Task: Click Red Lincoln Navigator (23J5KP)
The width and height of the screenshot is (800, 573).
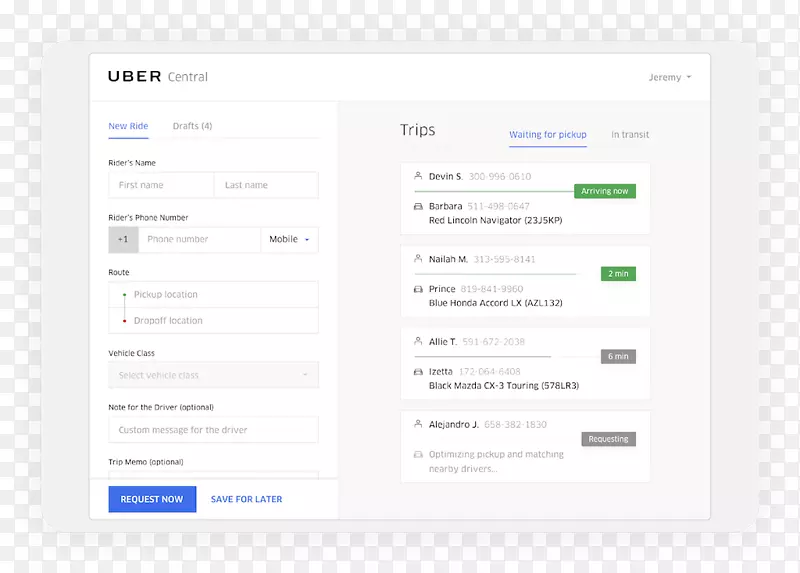Action: (495, 220)
